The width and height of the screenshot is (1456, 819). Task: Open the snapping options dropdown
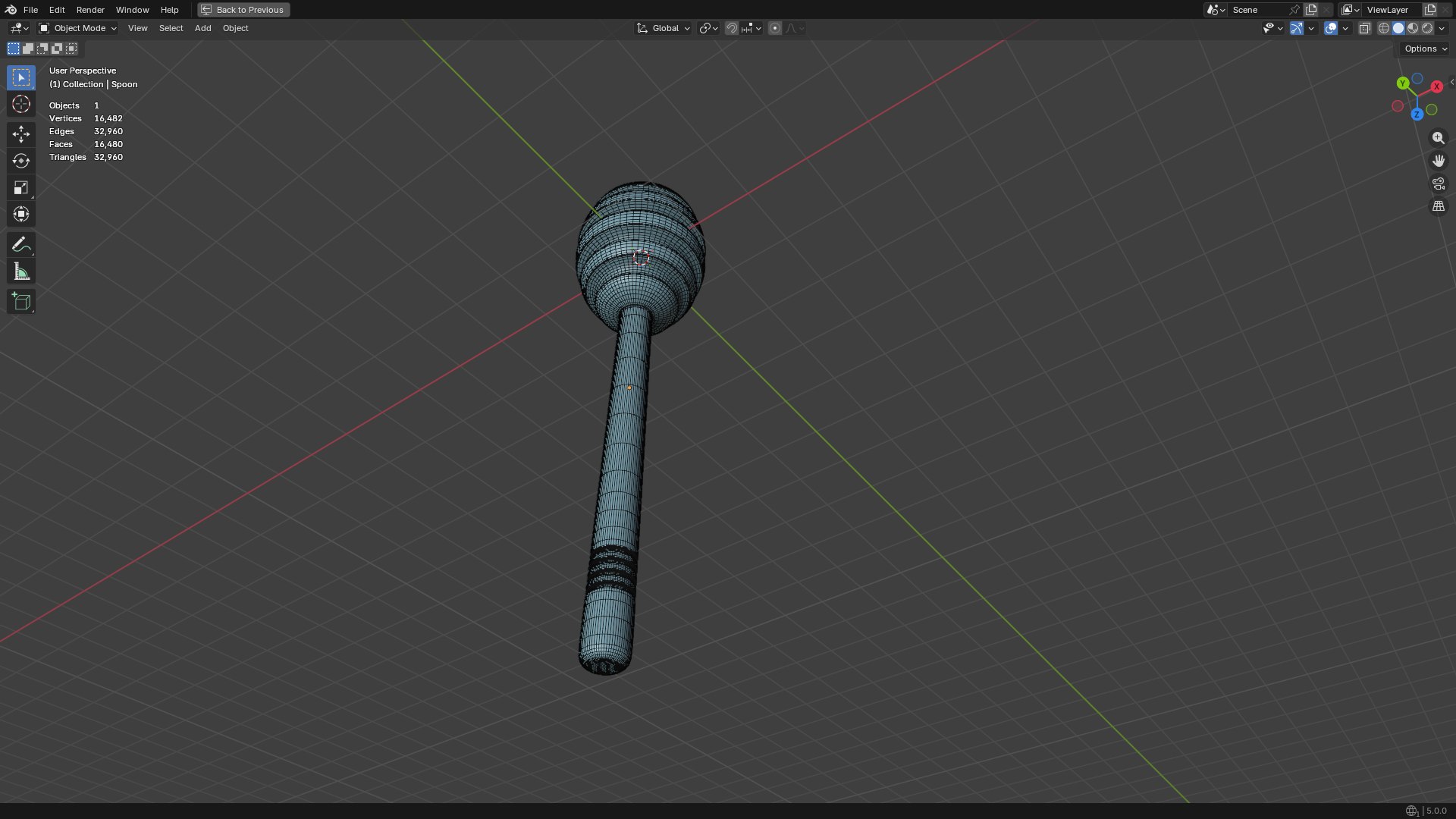tap(752, 28)
